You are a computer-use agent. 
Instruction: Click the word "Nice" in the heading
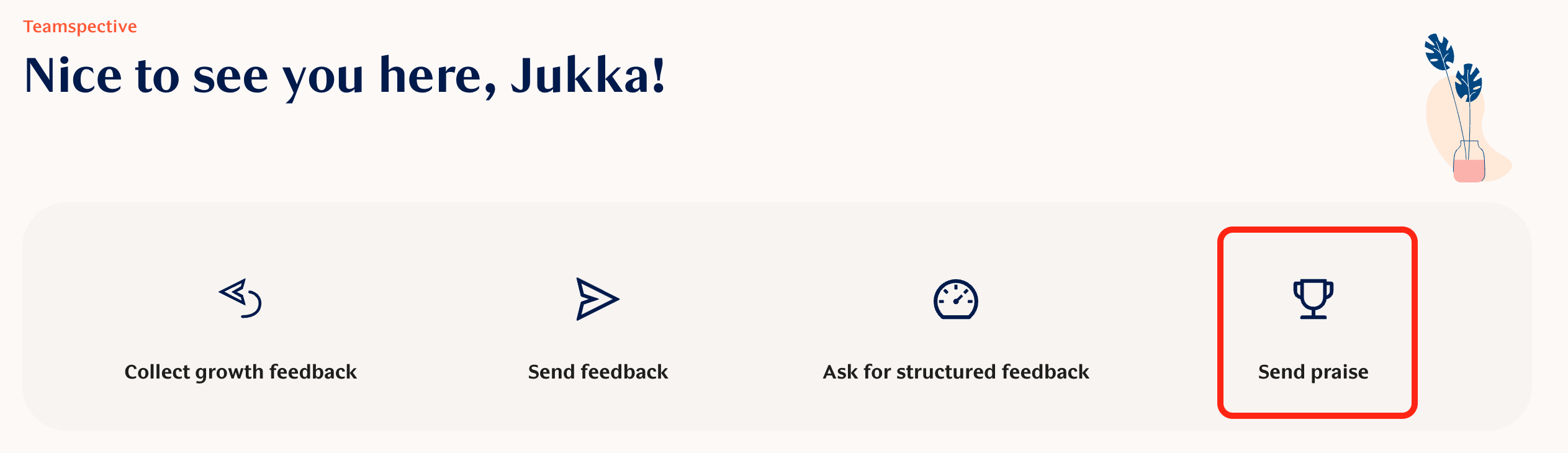(73, 76)
